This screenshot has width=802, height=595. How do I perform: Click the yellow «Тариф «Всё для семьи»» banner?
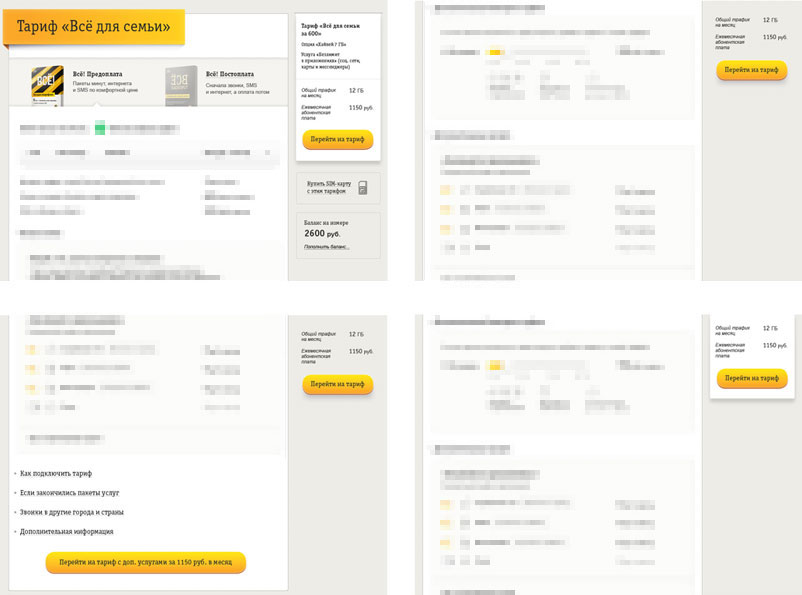(93, 26)
